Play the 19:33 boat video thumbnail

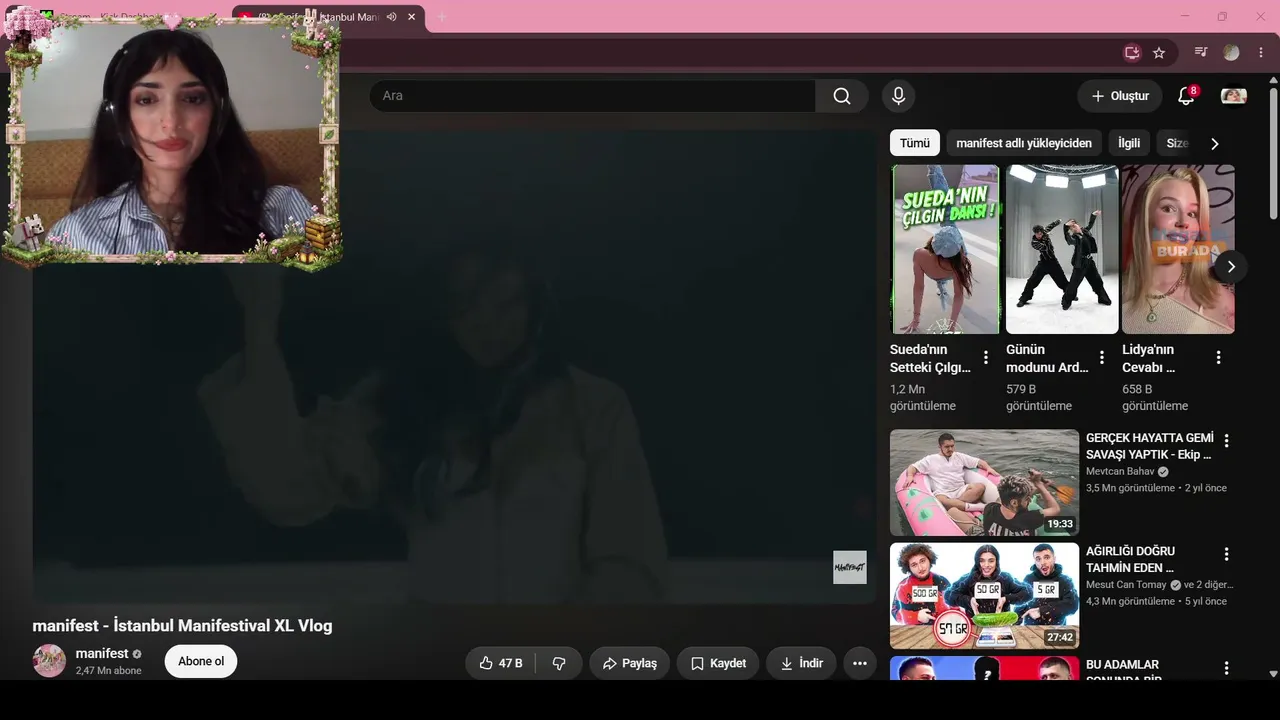click(984, 483)
